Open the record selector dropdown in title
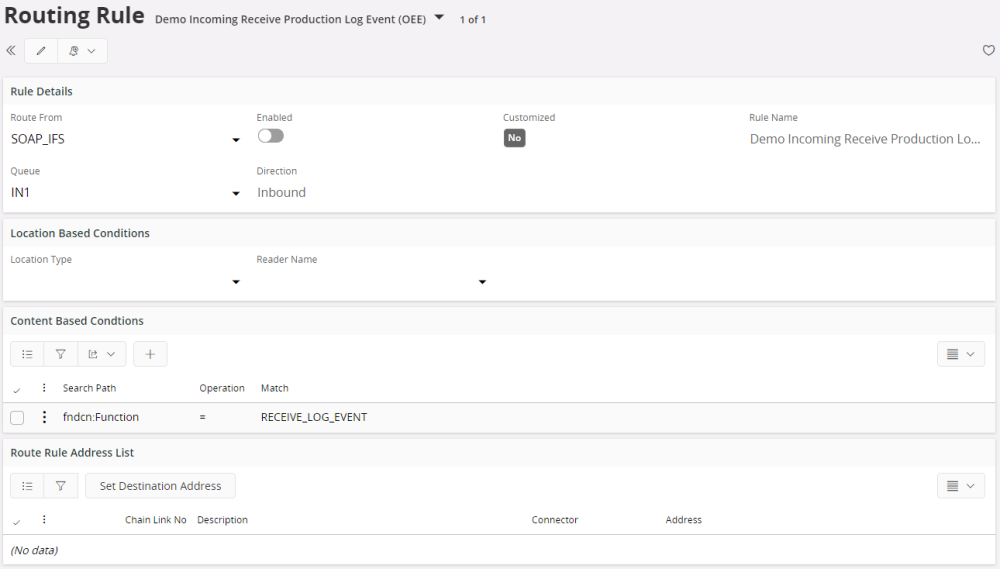Screen dimensions: 1000x569 point(439,17)
